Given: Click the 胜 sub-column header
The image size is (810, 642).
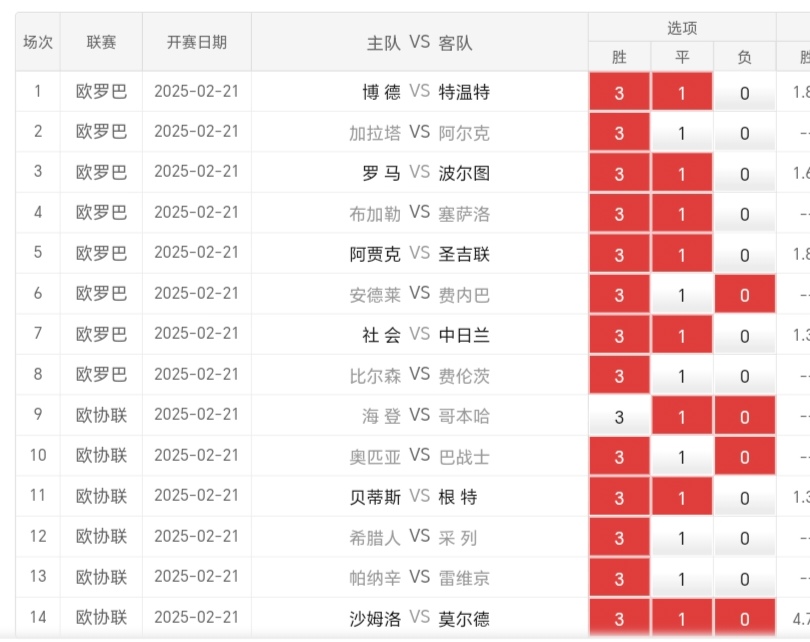Looking at the screenshot, I should [x=619, y=57].
